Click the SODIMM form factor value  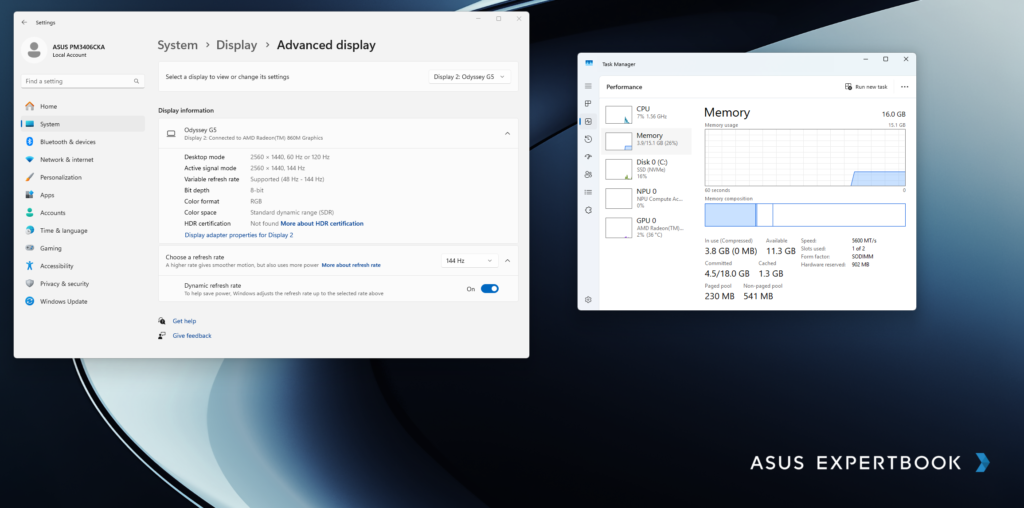[x=863, y=257]
